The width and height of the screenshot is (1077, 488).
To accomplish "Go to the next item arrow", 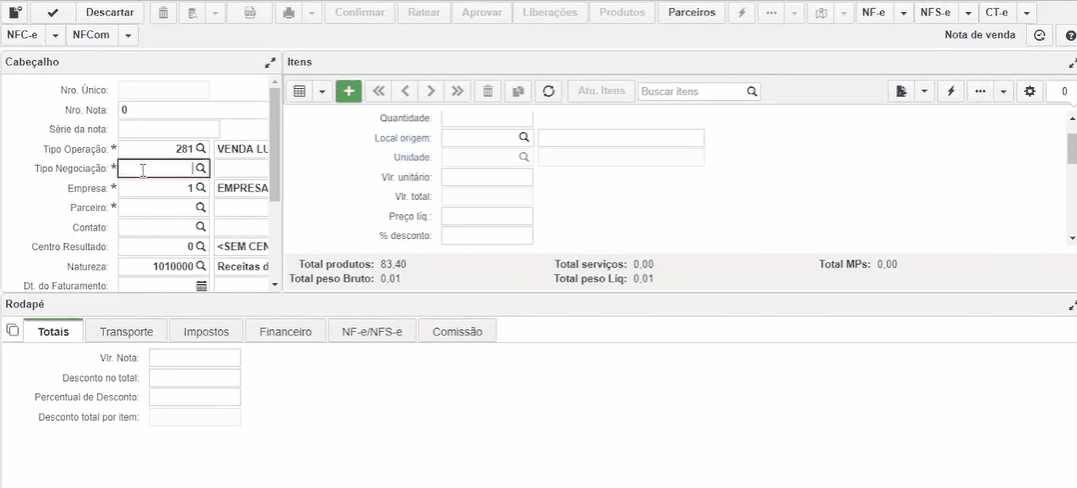I will (x=431, y=91).
